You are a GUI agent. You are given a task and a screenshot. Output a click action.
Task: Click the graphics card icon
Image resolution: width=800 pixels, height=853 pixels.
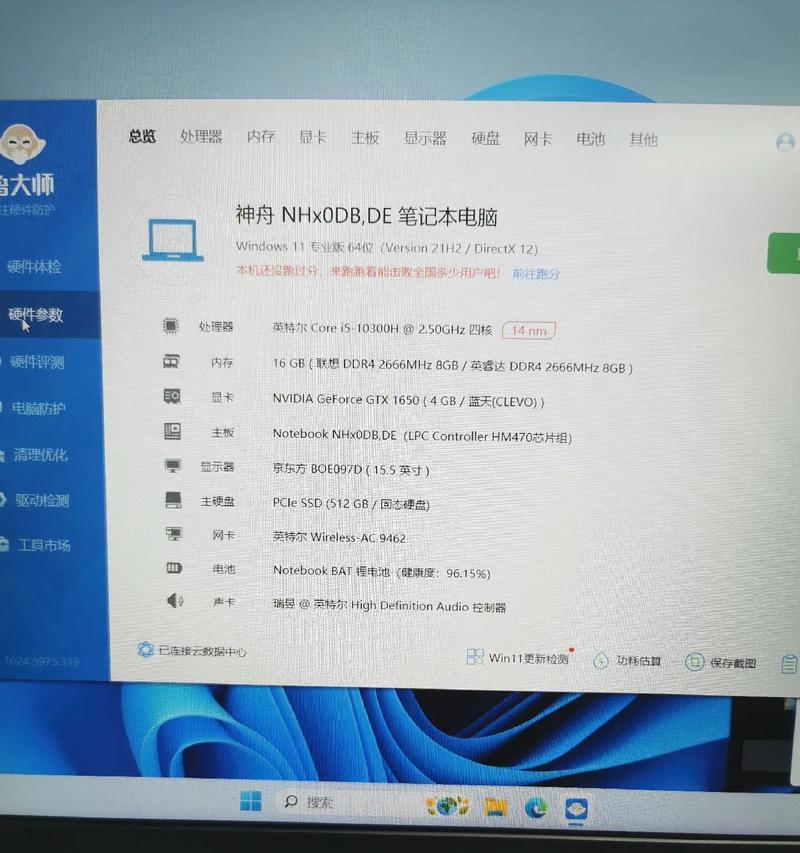click(x=172, y=396)
